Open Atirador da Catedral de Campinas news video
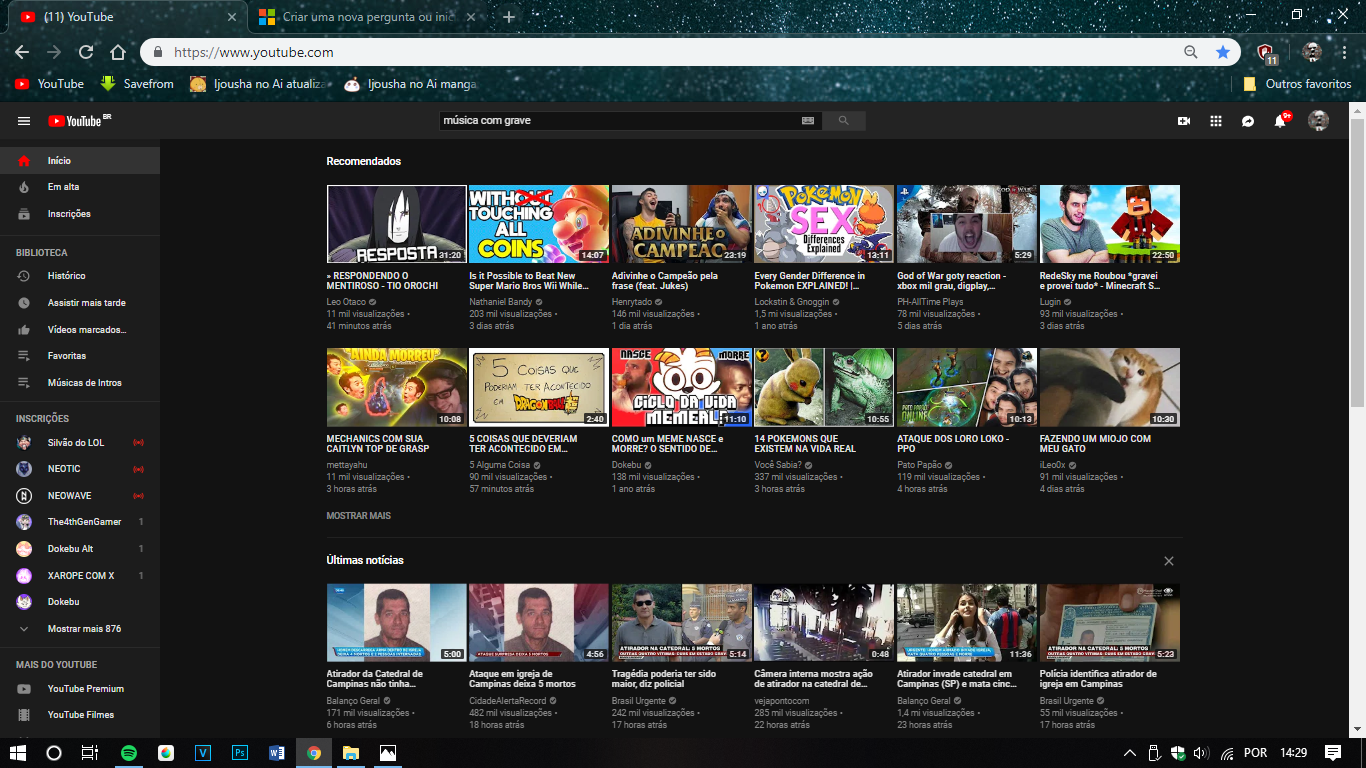Screen dimensions: 1366x768 (x=397, y=623)
